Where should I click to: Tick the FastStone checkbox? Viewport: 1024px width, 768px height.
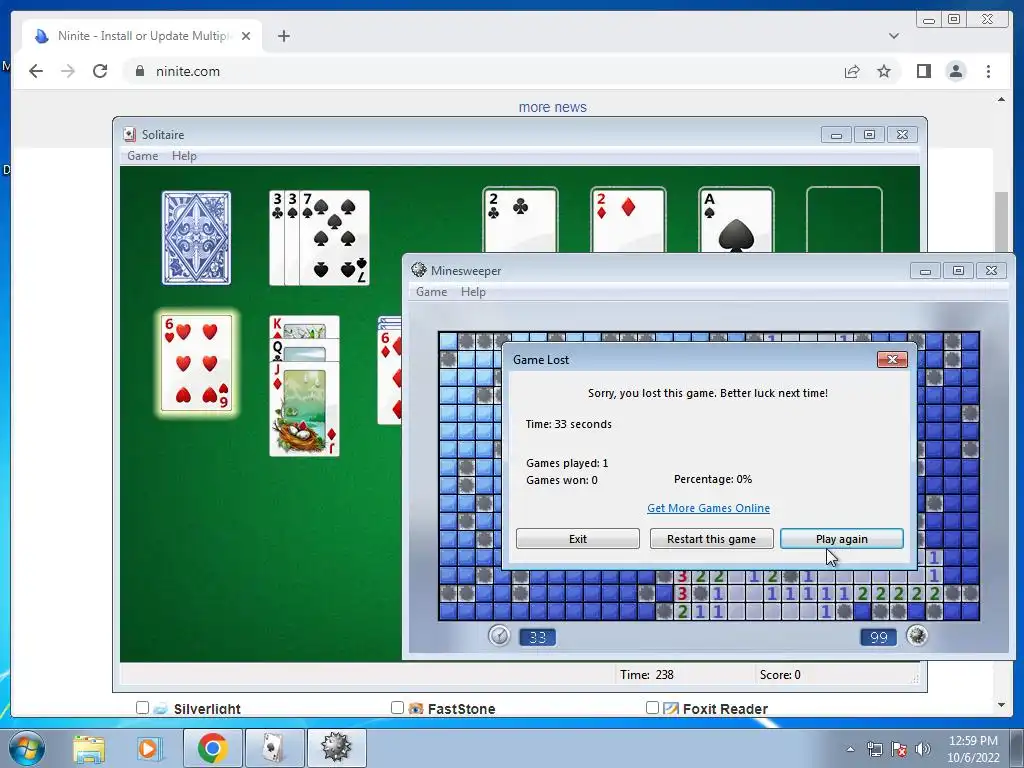[x=397, y=708]
